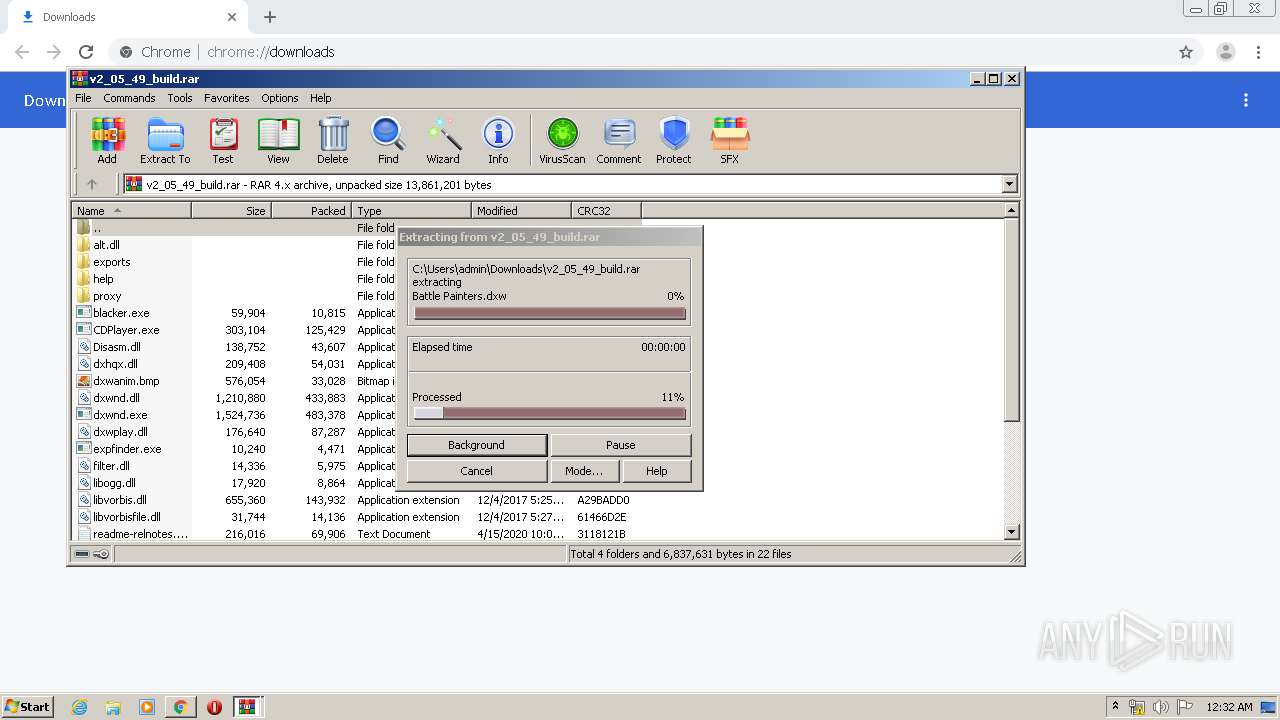Go up one folder level arrow
The width and height of the screenshot is (1280, 720).
coord(92,184)
